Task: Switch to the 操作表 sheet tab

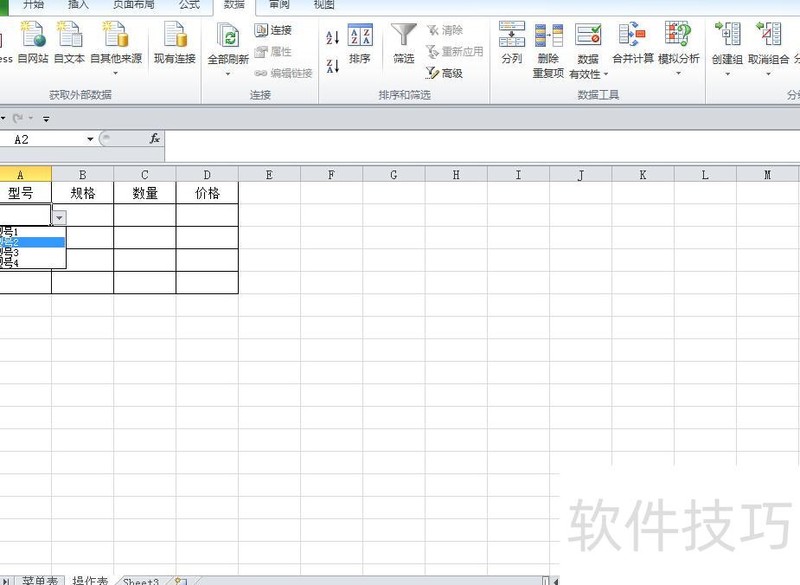Action: (x=90, y=580)
